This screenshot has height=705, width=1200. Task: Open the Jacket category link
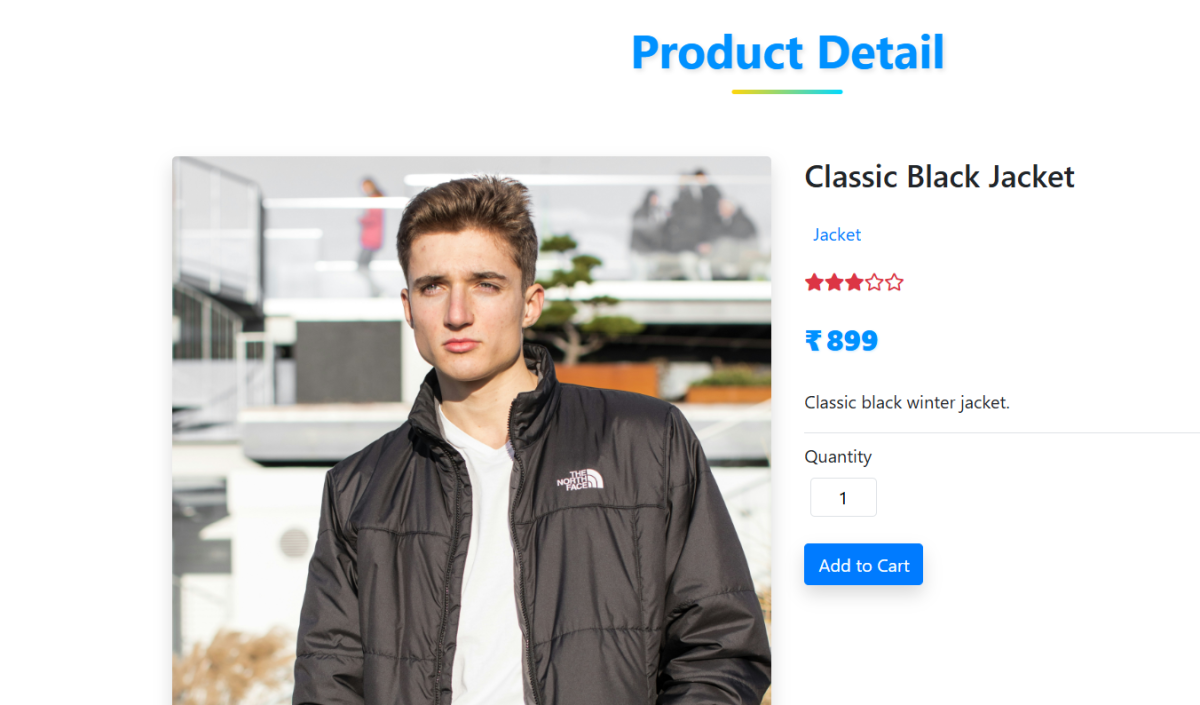point(837,235)
